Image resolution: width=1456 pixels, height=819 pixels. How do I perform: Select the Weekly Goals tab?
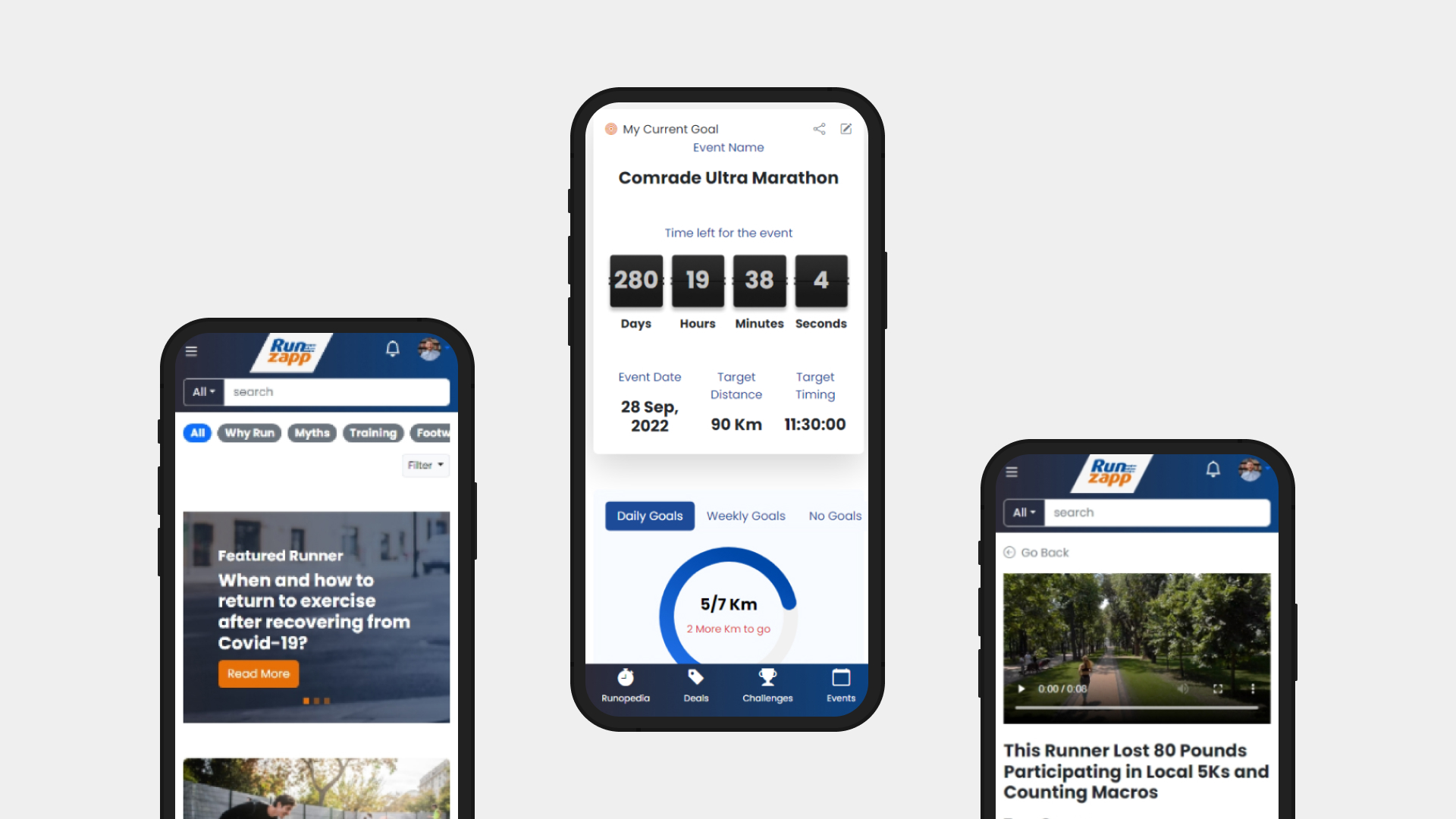[746, 516]
